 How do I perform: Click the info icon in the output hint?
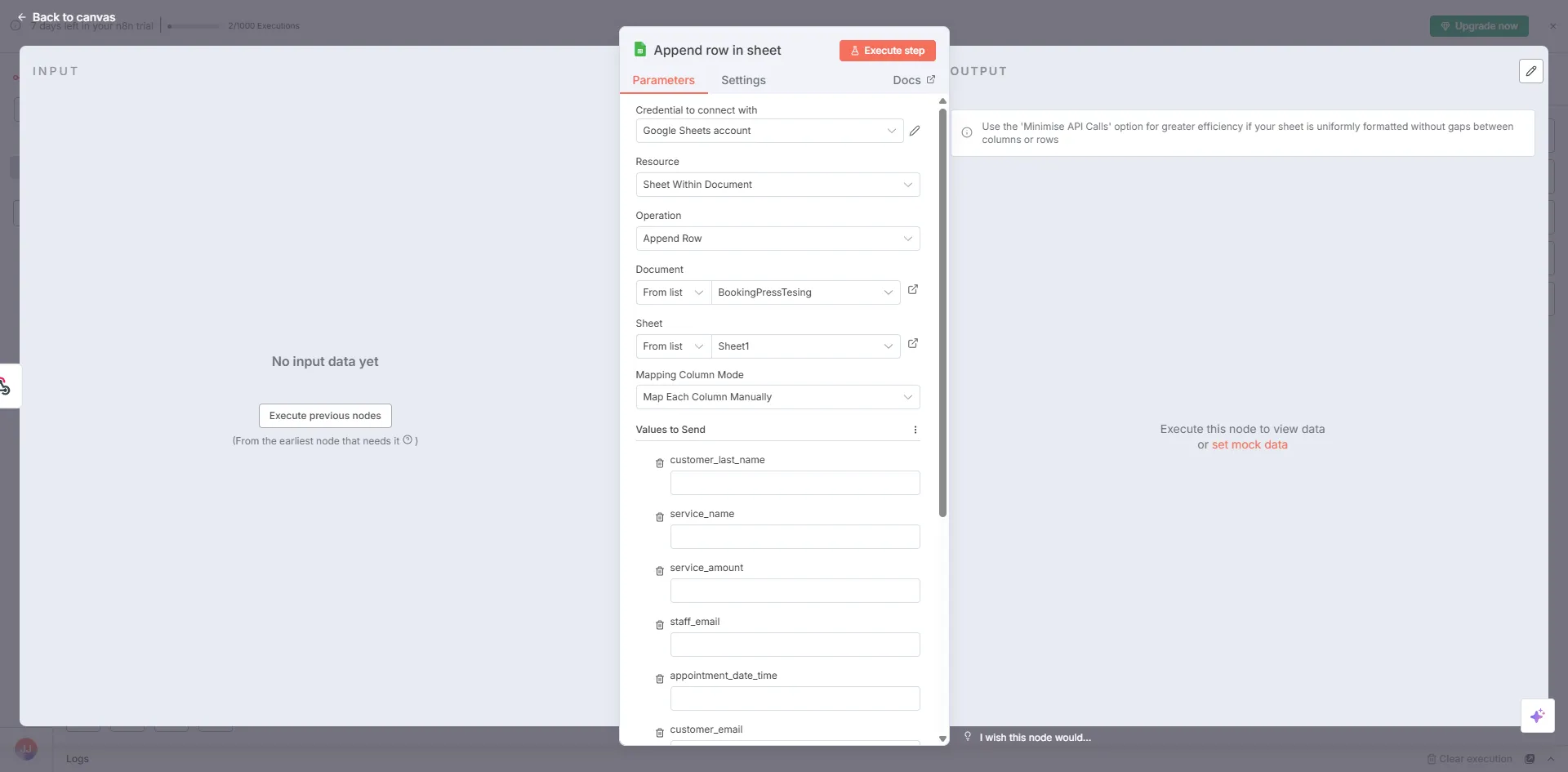click(967, 132)
